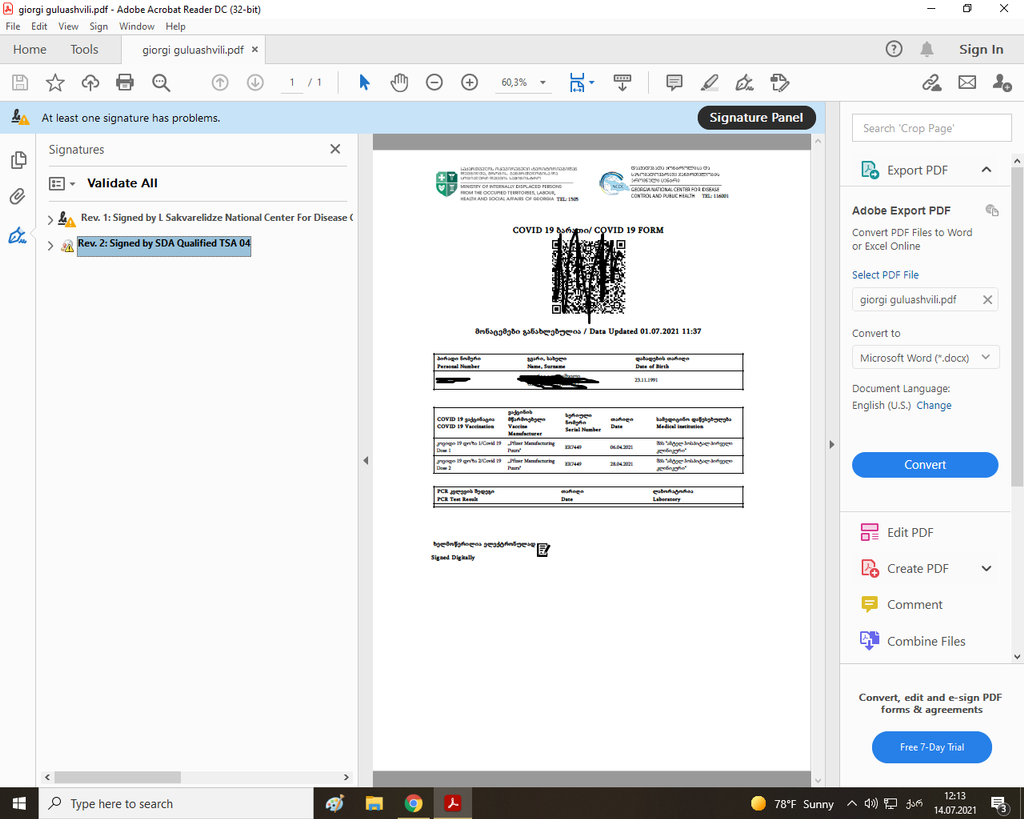The height and width of the screenshot is (819, 1024).
Task: Open Acrobat Help question mark
Action: click(x=893, y=49)
